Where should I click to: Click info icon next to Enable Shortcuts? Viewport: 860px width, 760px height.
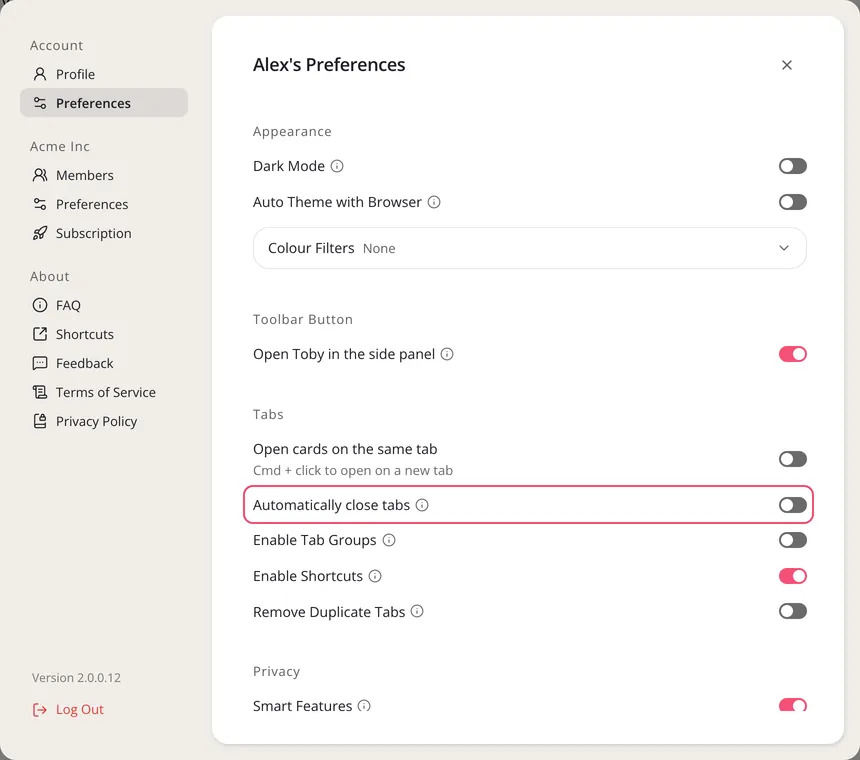pyautogui.click(x=375, y=576)
